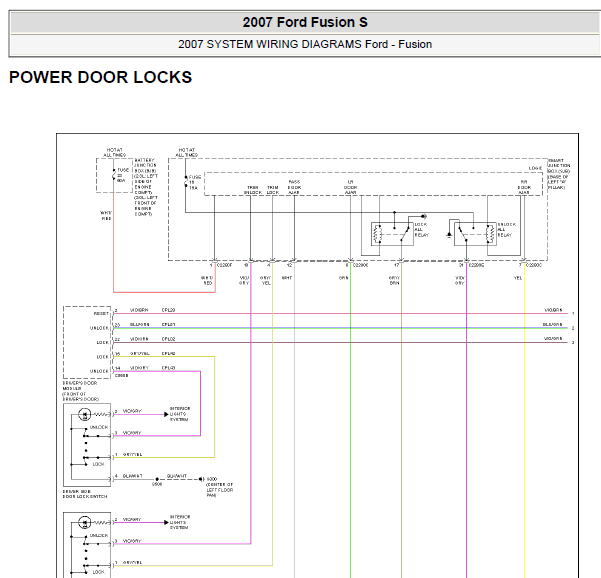Click the first "INTERIOR LIGHTS SYSTEM" label
The height and width of the screenshot is (578, 601).
[180, 414]
